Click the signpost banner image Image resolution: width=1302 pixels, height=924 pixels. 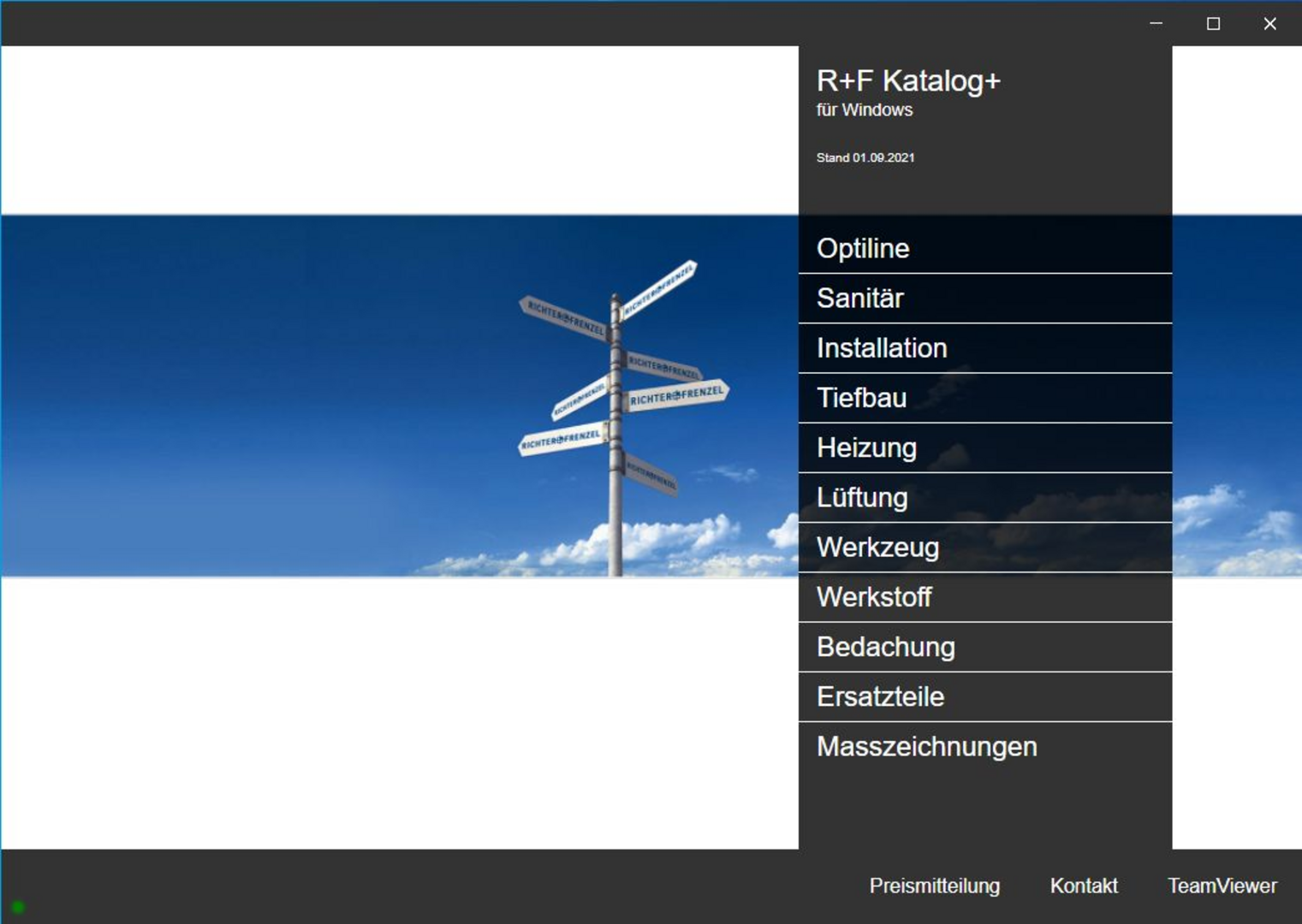[x=399, y=395]
